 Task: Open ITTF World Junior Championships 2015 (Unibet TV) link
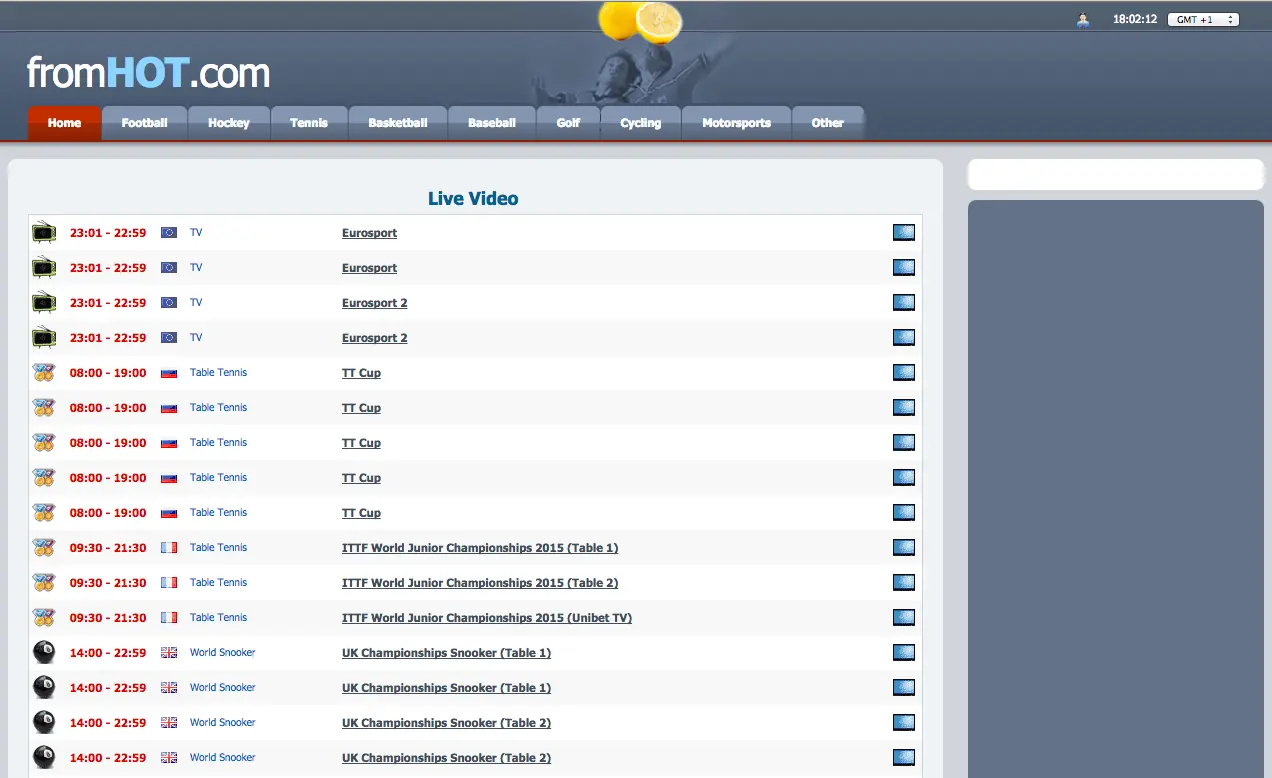click(x=487, y=618)
